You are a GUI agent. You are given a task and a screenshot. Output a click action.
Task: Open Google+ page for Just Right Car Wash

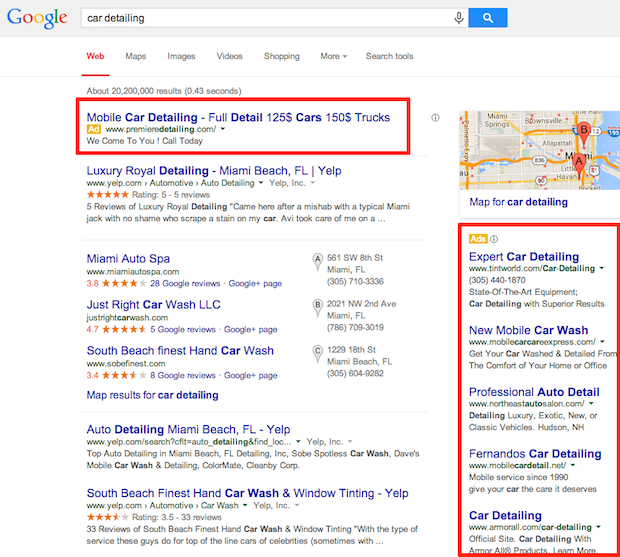251,329
